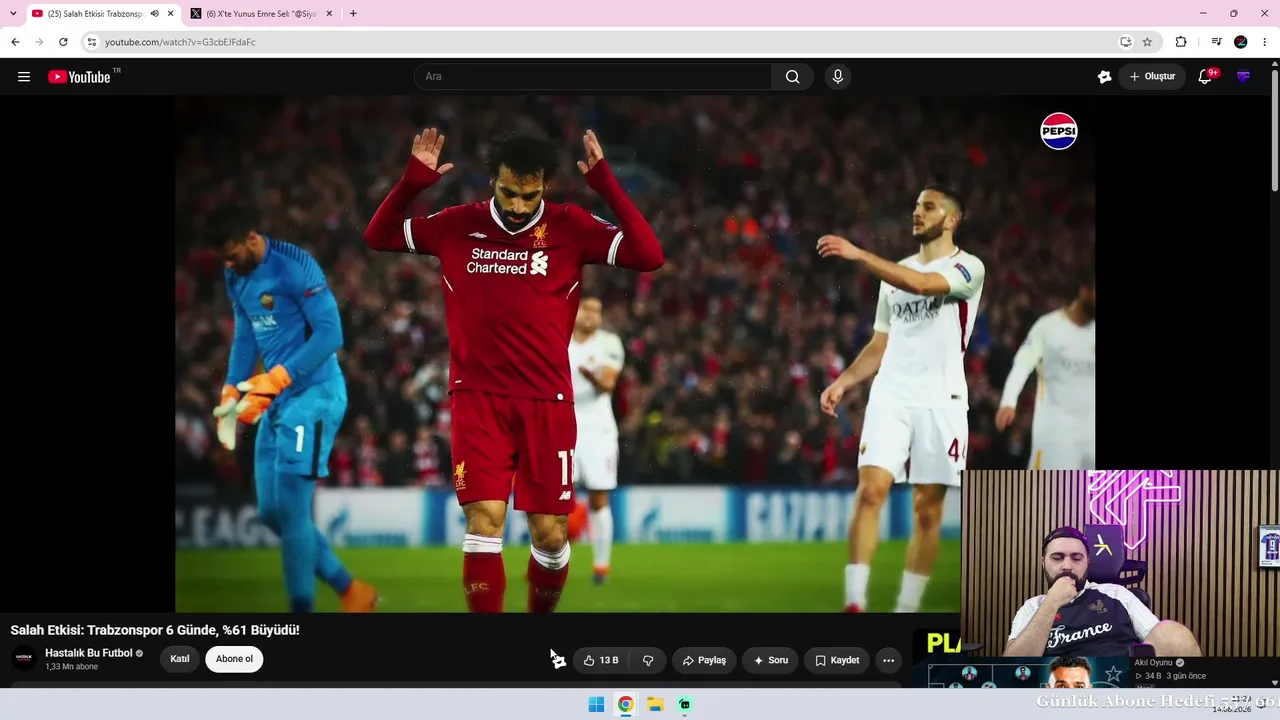Click the Oluştur create button
The image size is (1280, 720).
point(1152,77)
